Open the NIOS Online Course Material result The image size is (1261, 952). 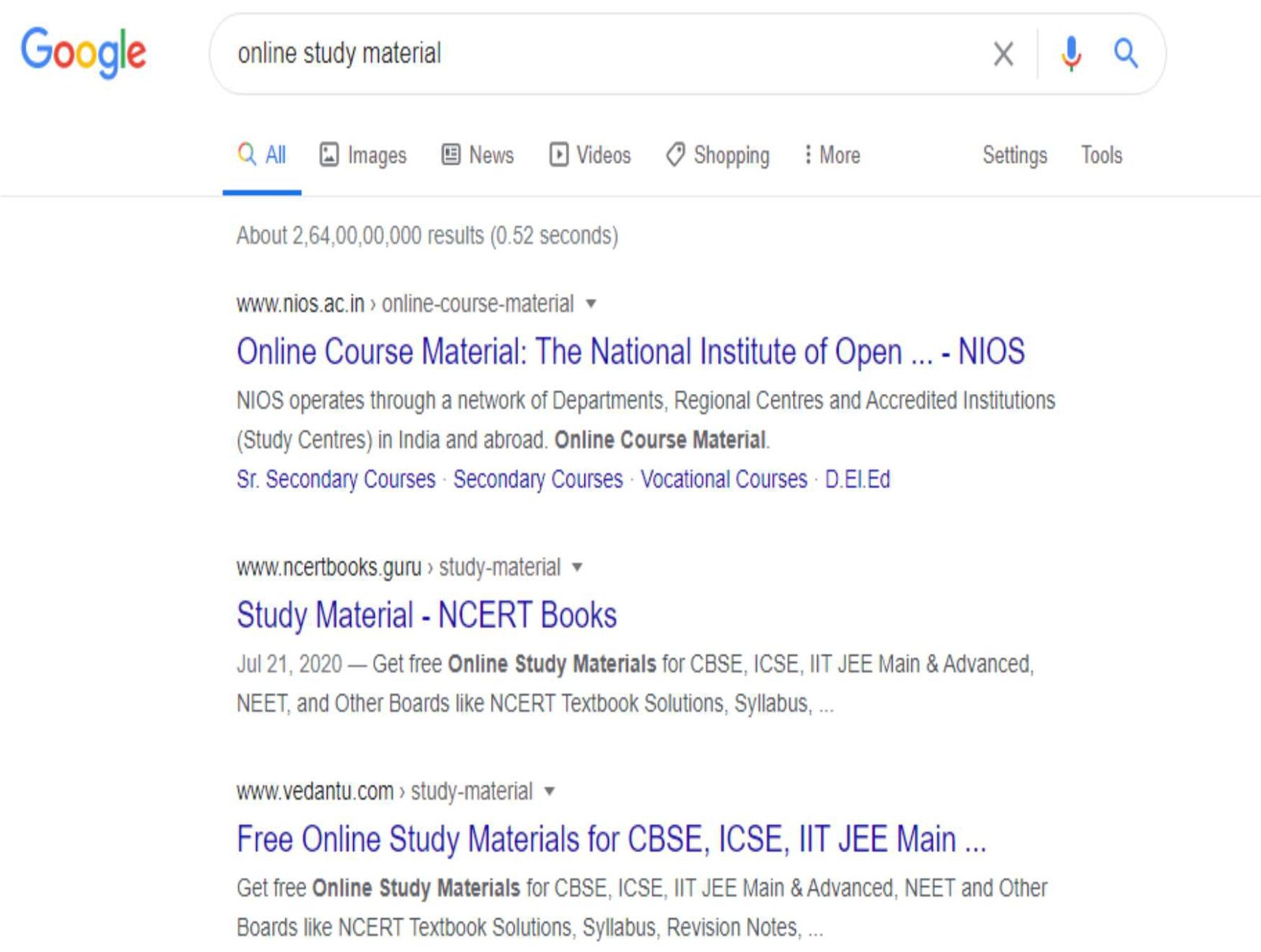[630, 351]
